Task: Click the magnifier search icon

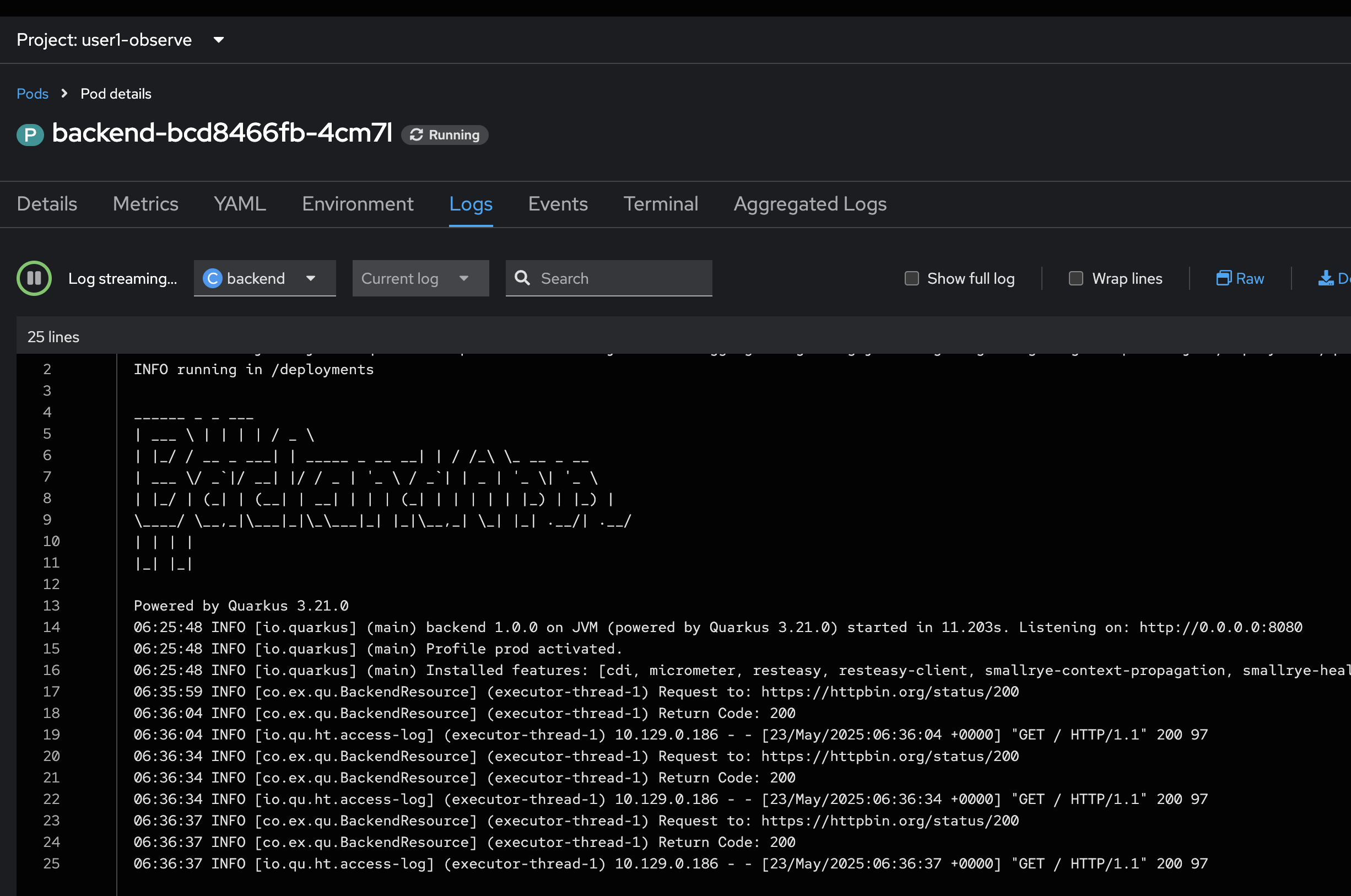Action: tap(522, 278)
